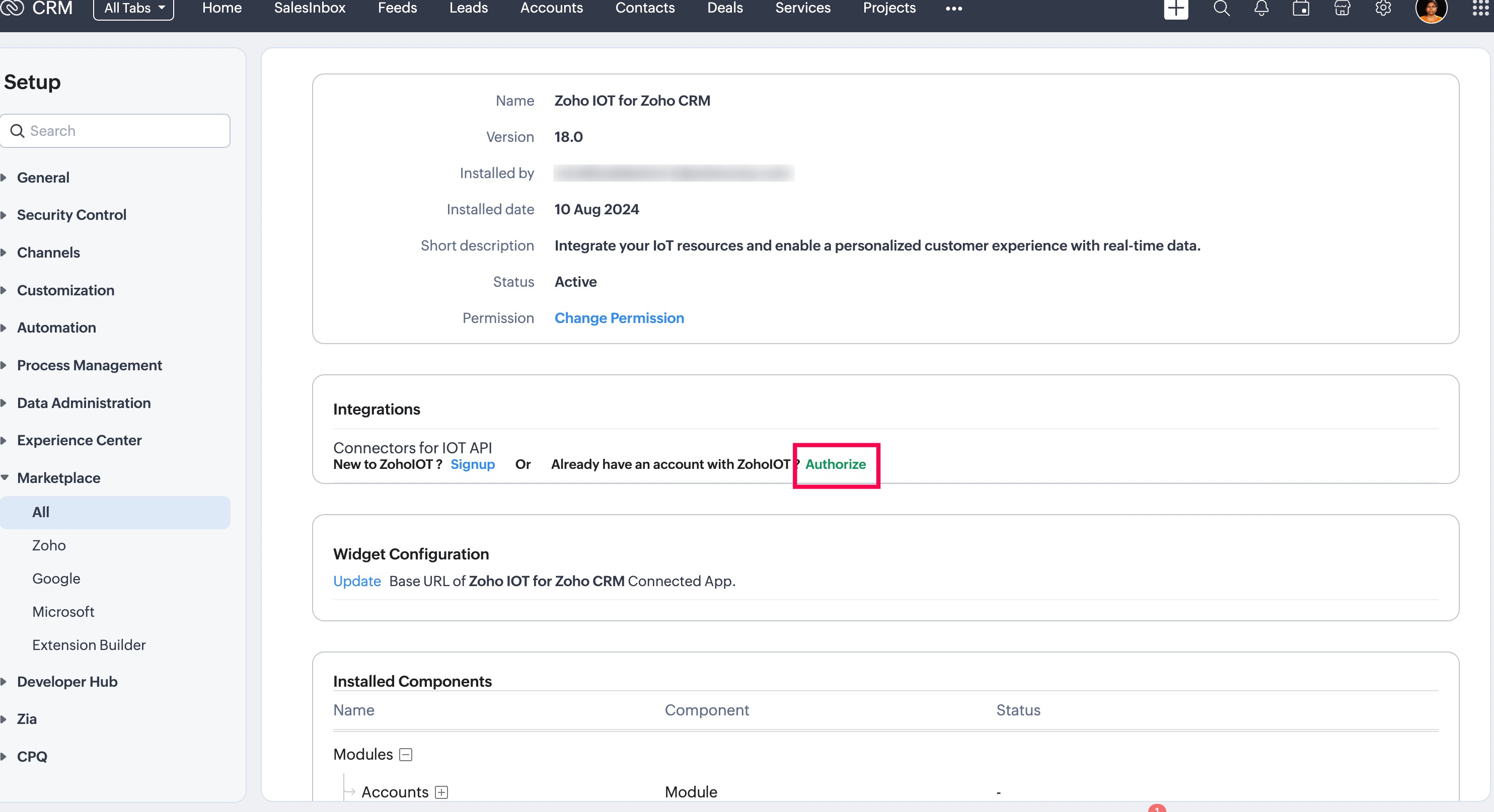1494x812 pixels.
Task: Click the plus create-new icon
Action: [x=1175, y=8]
